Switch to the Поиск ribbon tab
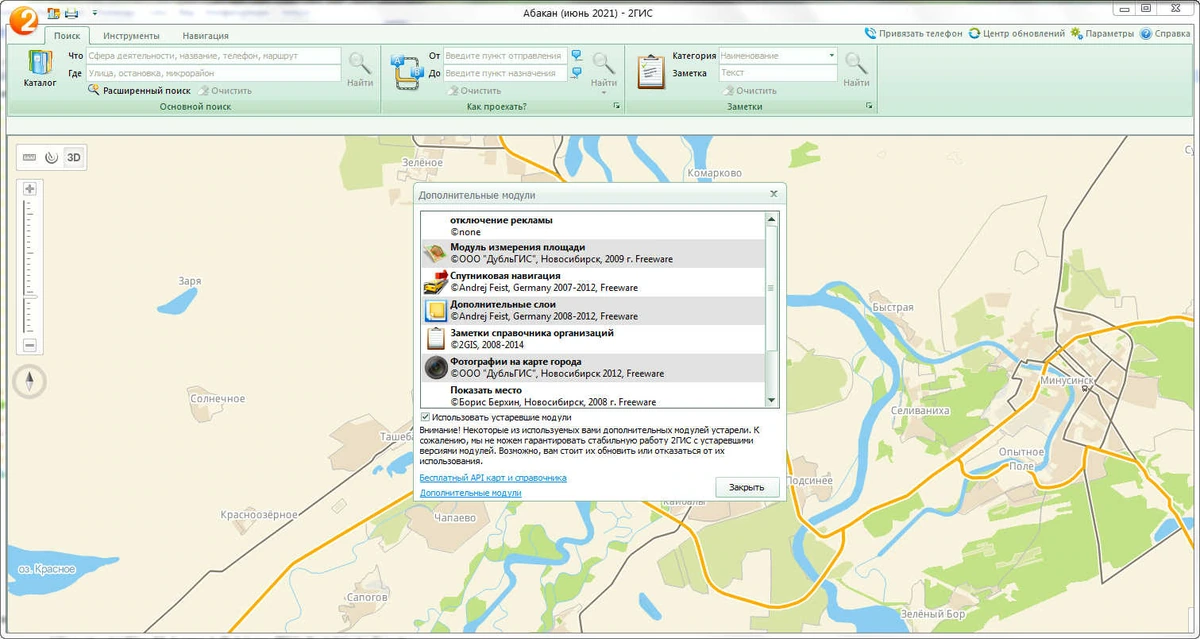Screen dimensions: 1200x639 (67, 35)
